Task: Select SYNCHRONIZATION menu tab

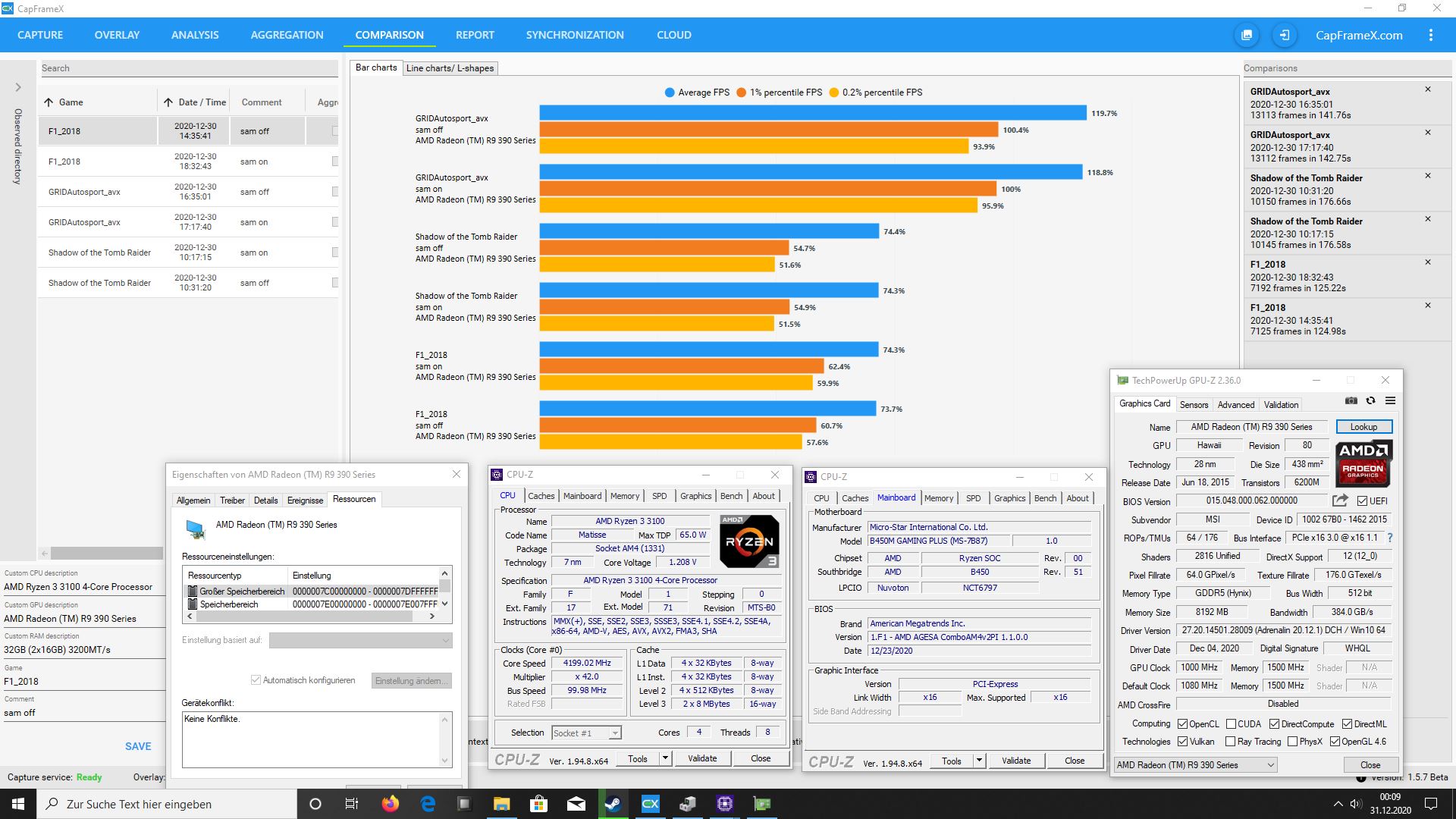Action: (574, 33)
